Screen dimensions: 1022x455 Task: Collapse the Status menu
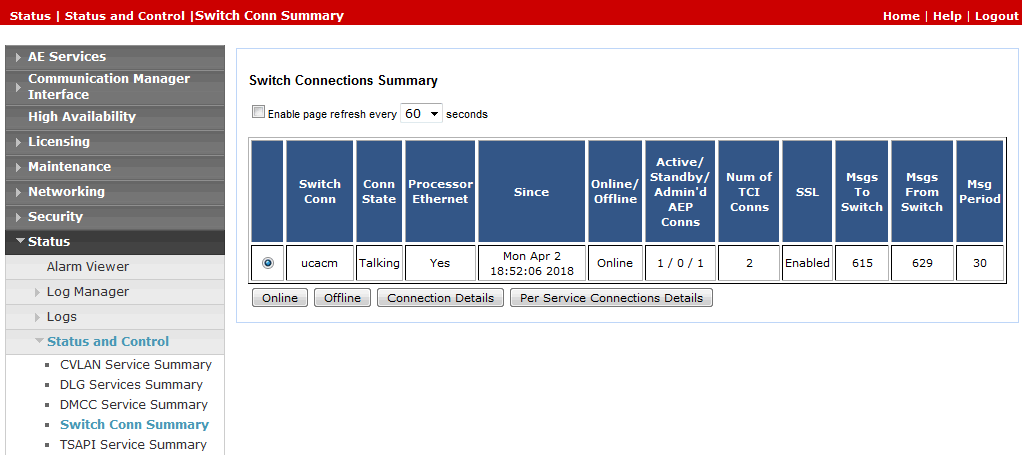[x=49, y=242]
